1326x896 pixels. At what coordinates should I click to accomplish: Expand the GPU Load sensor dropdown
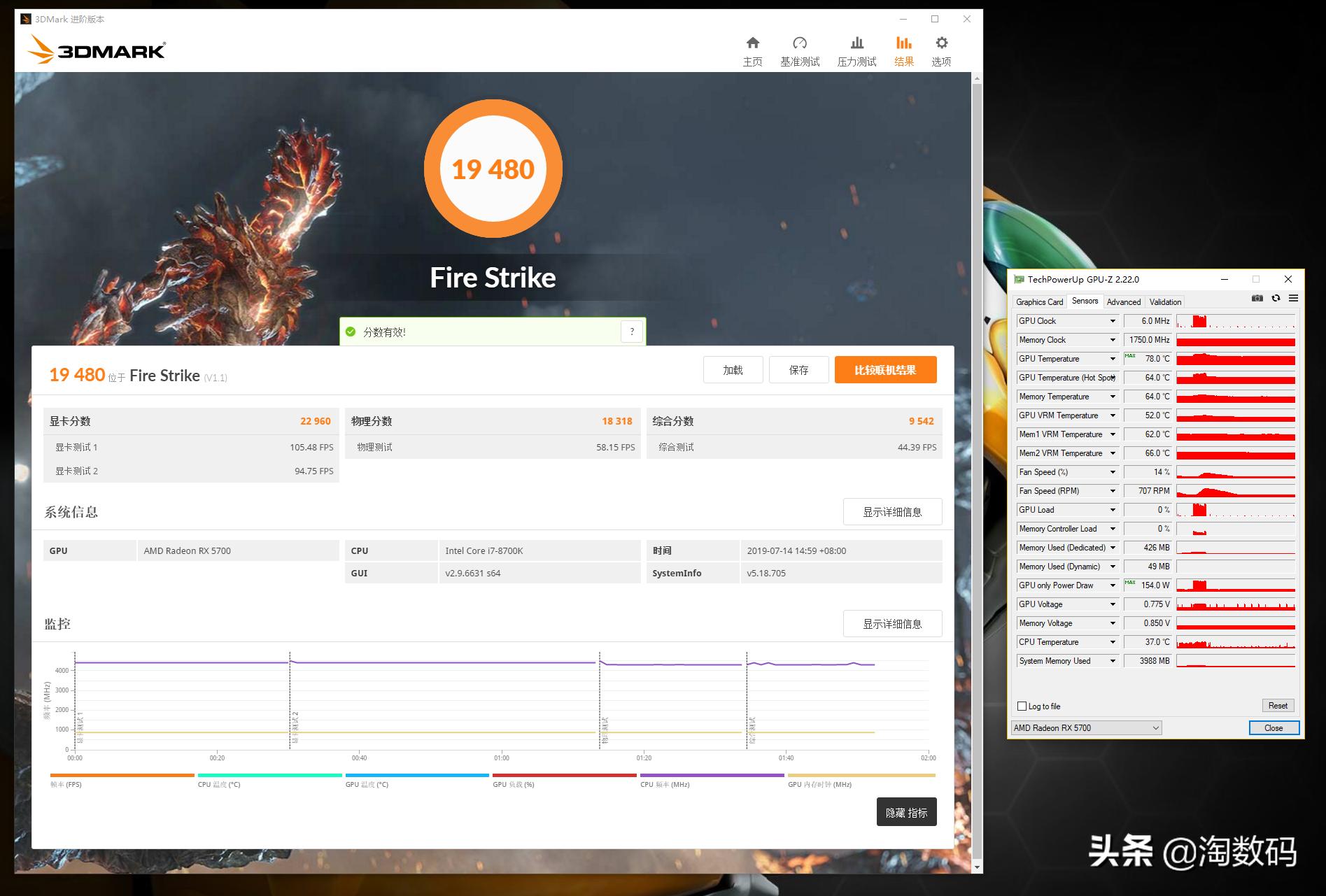point(1113,510)
